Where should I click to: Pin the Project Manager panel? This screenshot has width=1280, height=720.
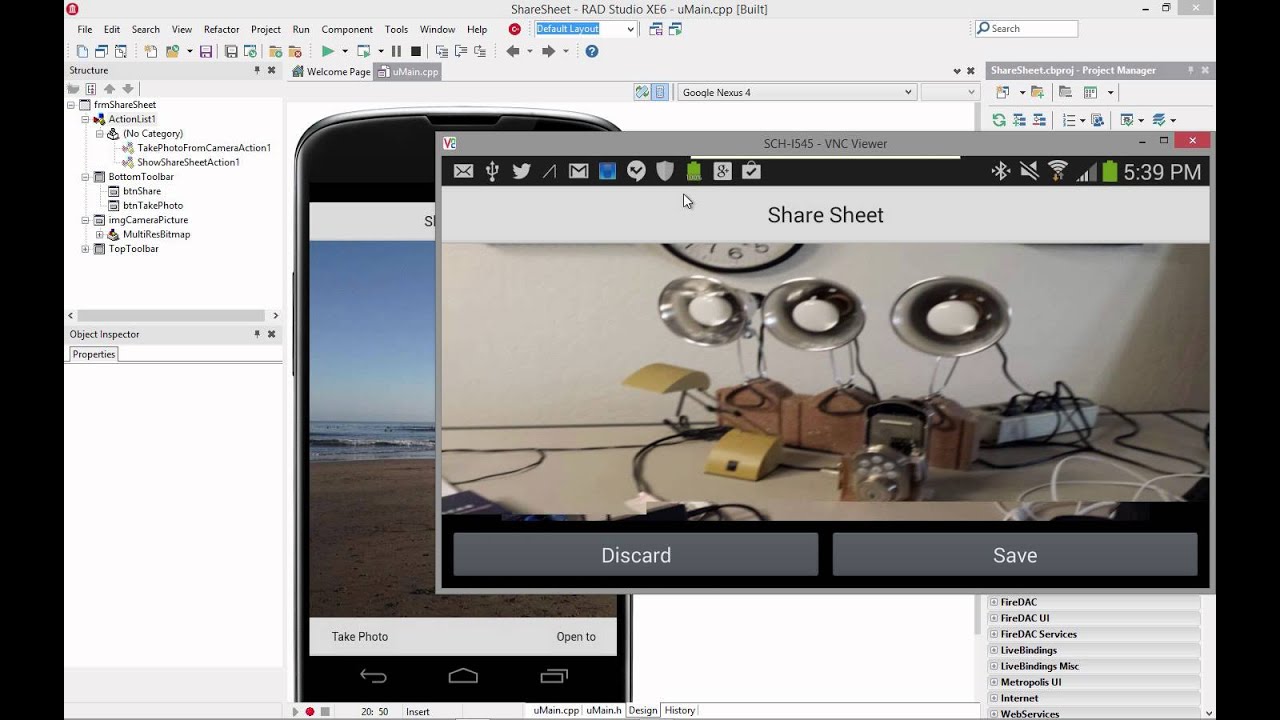1190,70
